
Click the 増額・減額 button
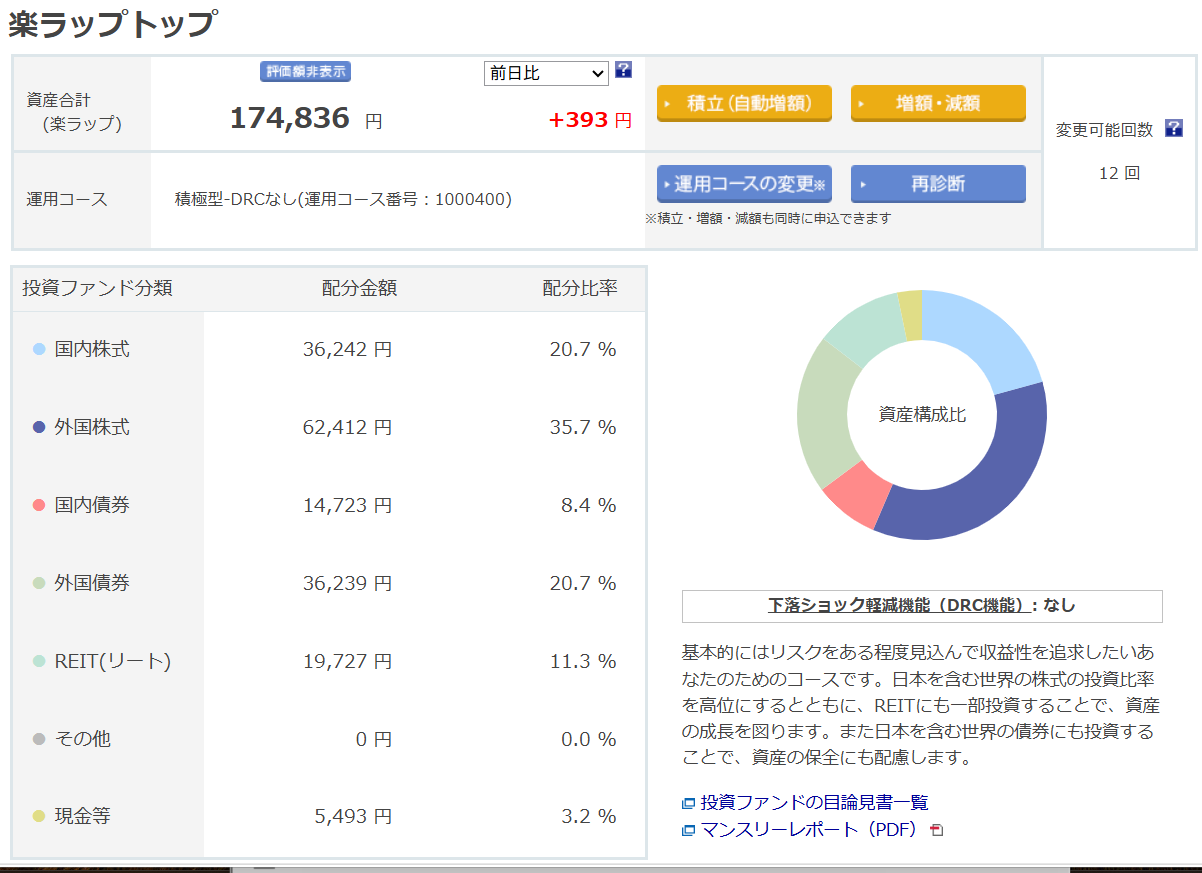(x=938, y=103)
